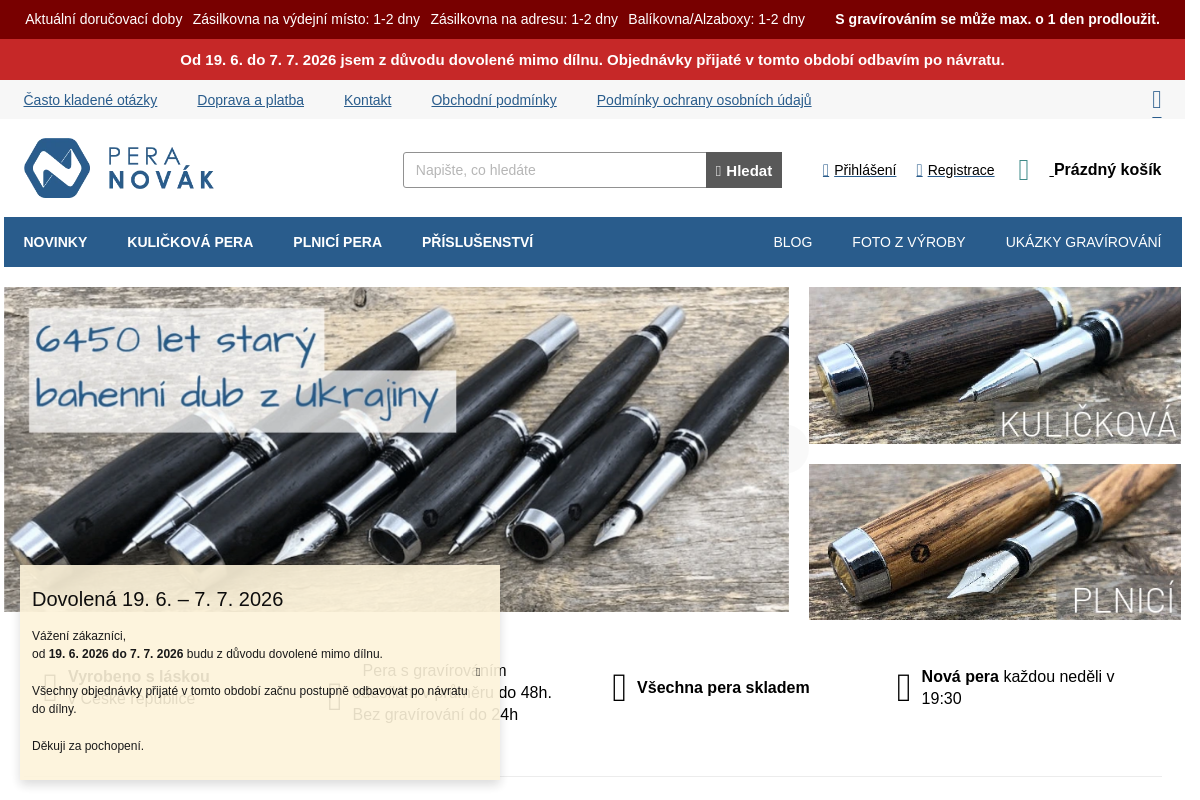1200x800 pixels.
Task: Open the bog oak main banner
Action: (x=396, y=449)
